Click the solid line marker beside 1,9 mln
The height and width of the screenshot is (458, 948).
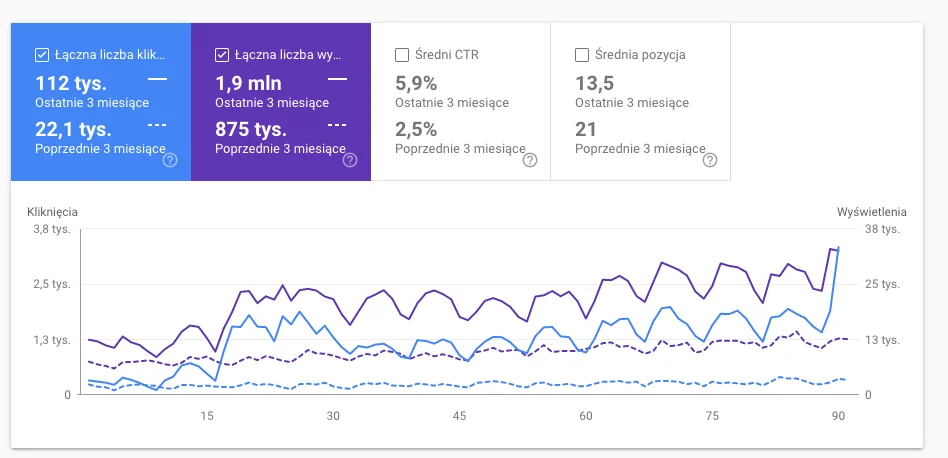pyautogui.click(x=337, y=78)
